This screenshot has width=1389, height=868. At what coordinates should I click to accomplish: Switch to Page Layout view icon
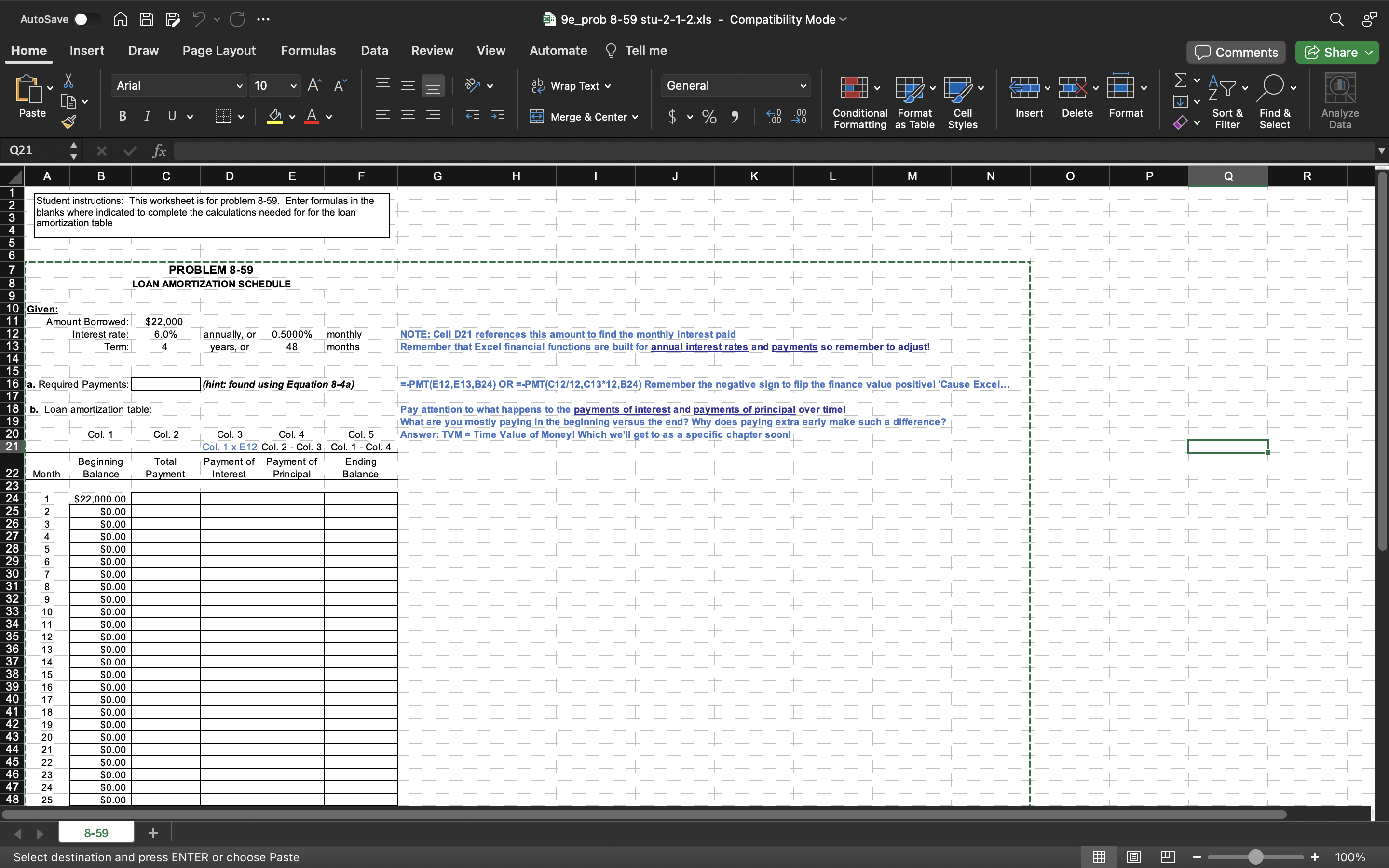pyautogui.click(x=1133, y=857)
